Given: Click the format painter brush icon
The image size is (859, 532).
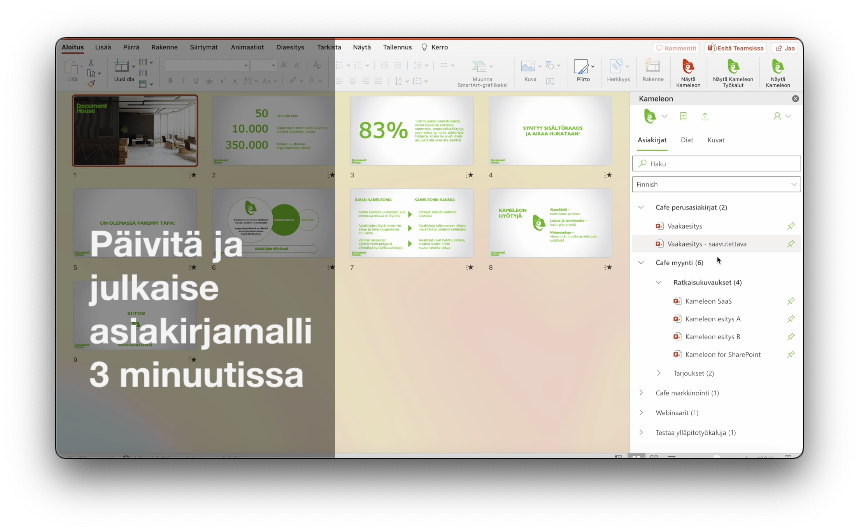Looking at the screenshot, I should pyautogui.click(x=91, y=83).
